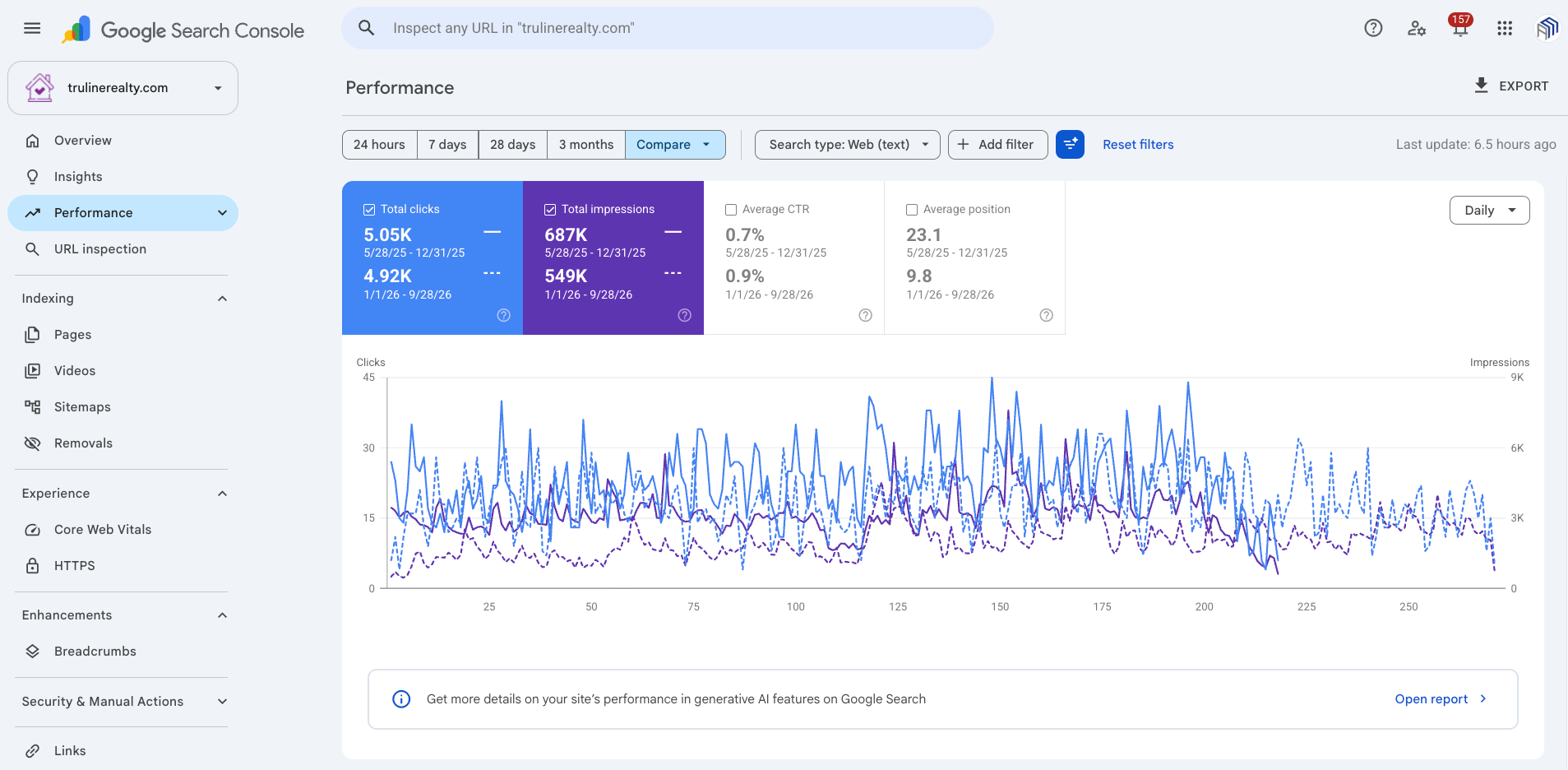The height and width of the screenshot is (770, 1568).
Task: Show help for Average position card
Action: (x=1047, y=315)
